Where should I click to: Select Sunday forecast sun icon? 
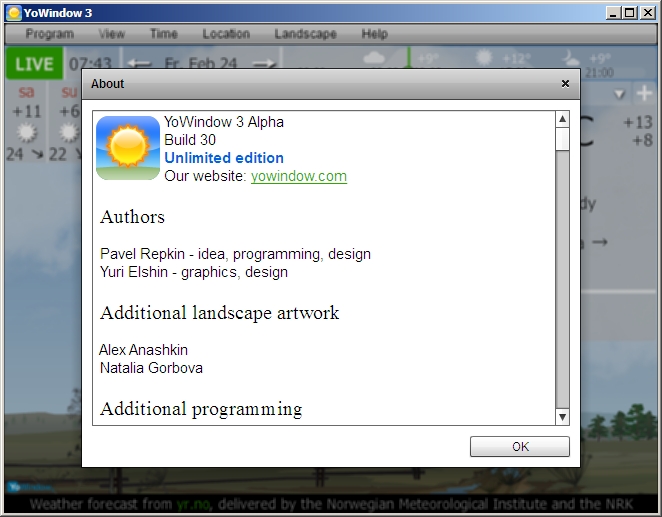pos(69,132)
